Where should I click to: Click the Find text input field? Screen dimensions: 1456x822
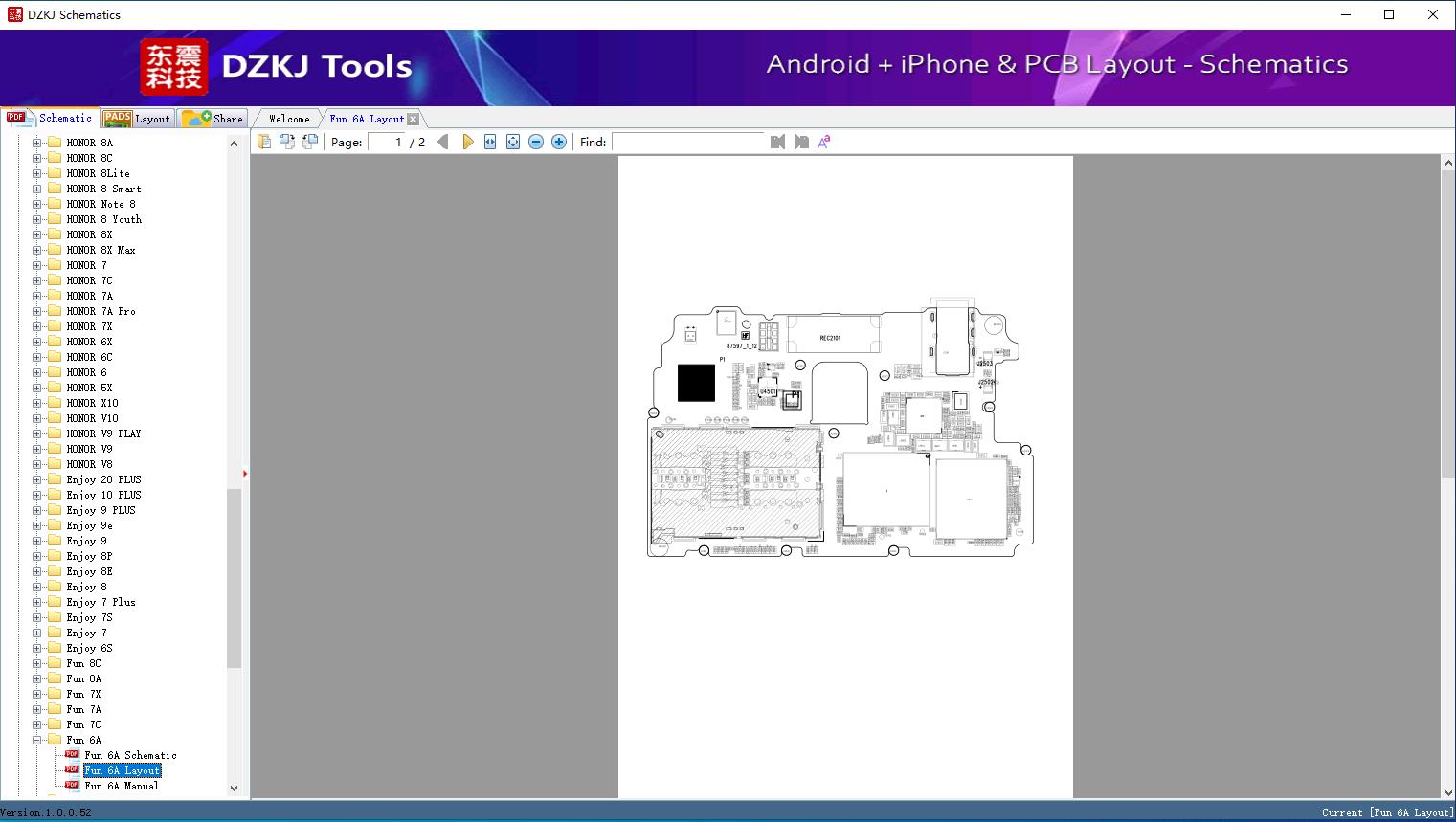689,142
